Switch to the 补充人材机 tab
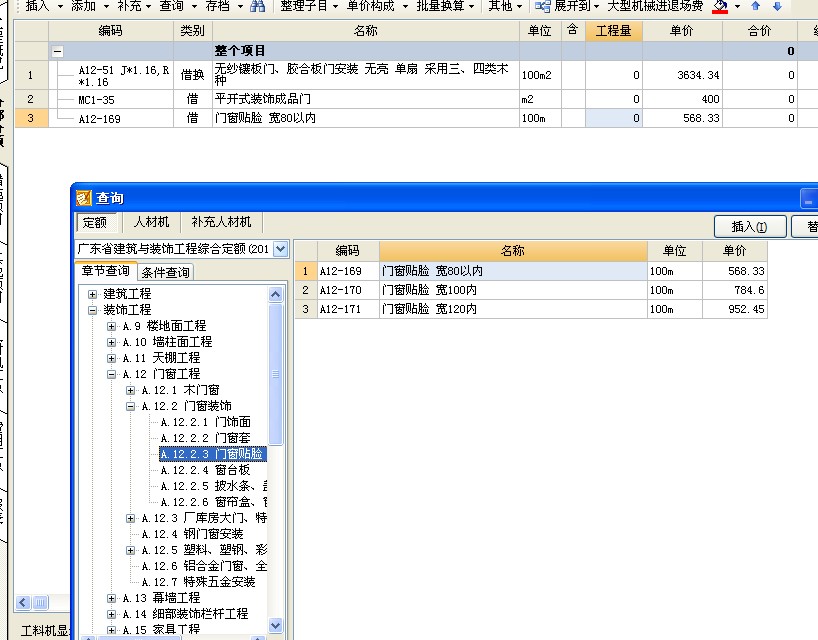The height and width of the screenshot is (640, 818). 221,222
